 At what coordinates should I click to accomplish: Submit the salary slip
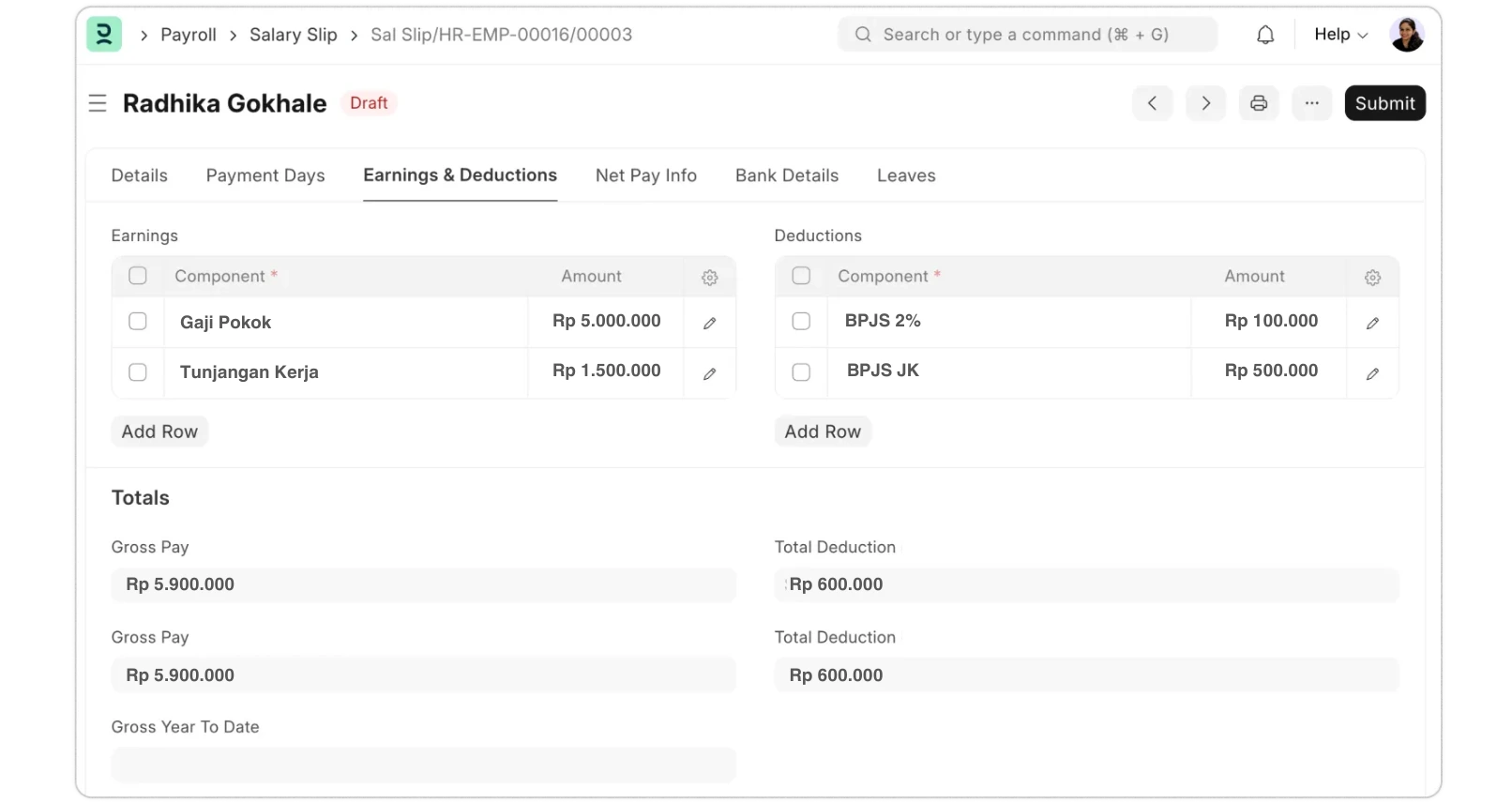1384,103
